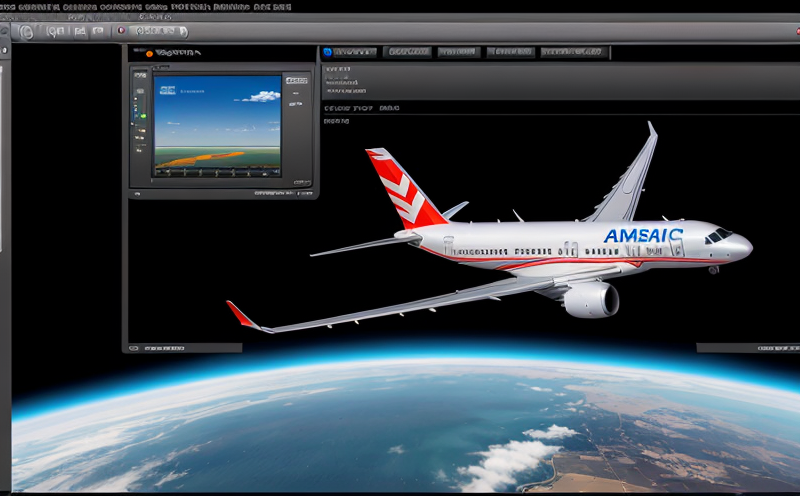Viewport: 800px width, 496px height.
Task: Click the small round icon in the left sidebar strip
Action: pyautogui.click(x=5, y=50)
